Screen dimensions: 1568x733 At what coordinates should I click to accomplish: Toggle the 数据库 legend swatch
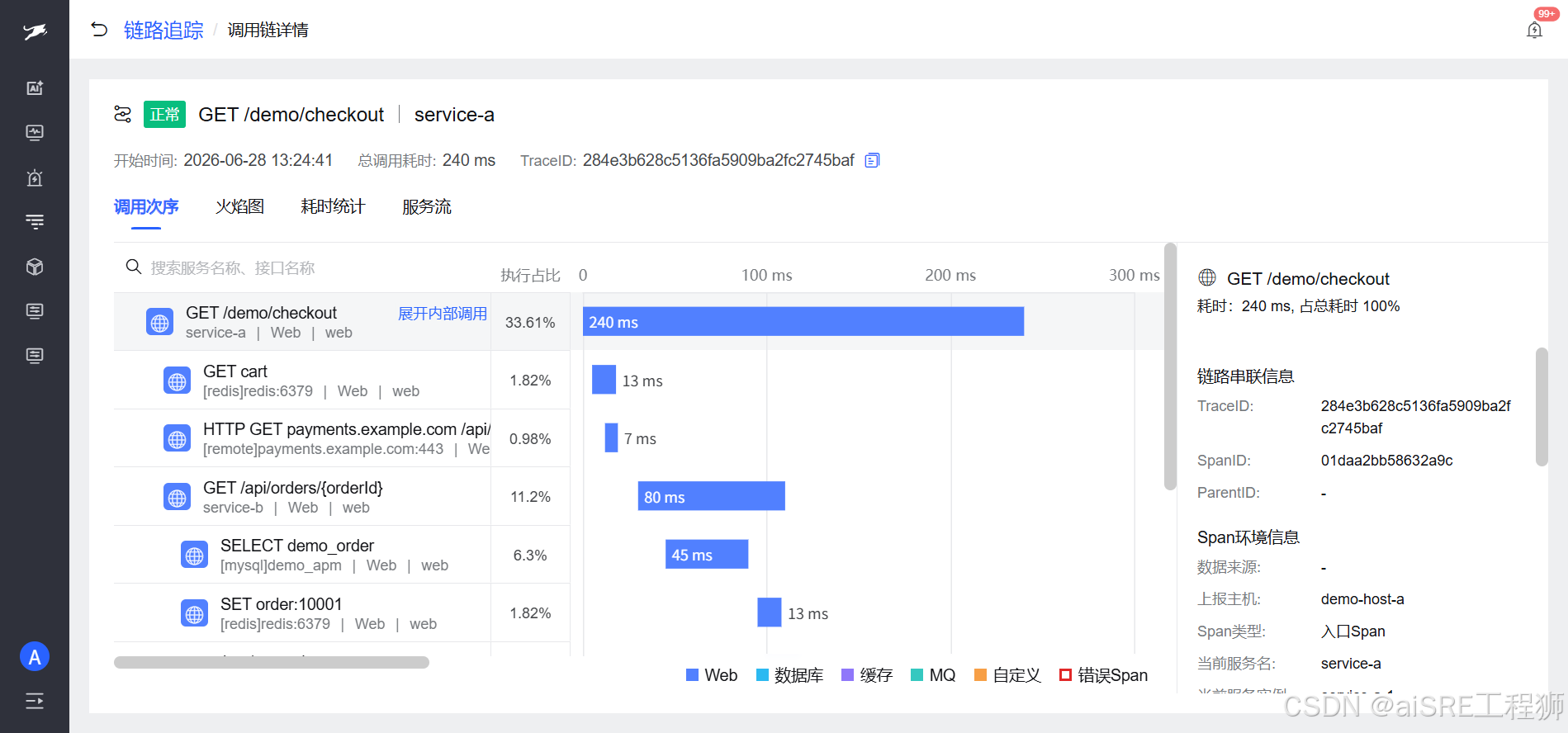(x=762, y=675)
